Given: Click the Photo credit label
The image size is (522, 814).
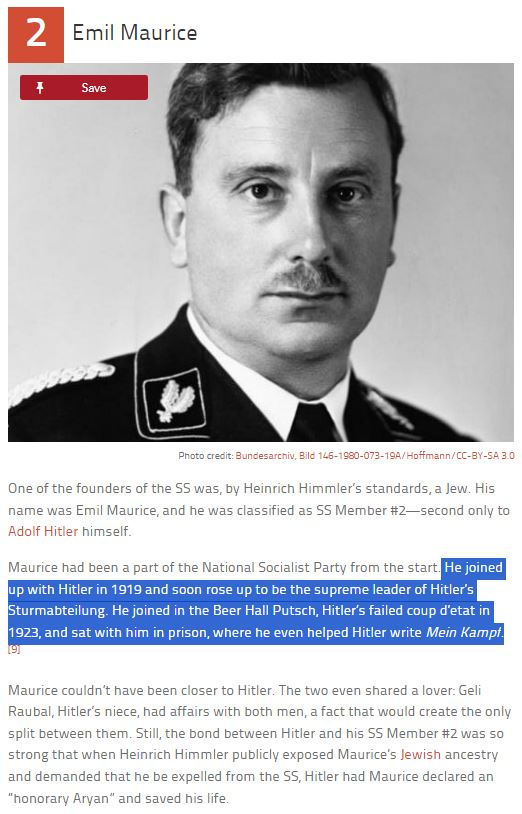Looking at the screenshot, I should [206, 456].
